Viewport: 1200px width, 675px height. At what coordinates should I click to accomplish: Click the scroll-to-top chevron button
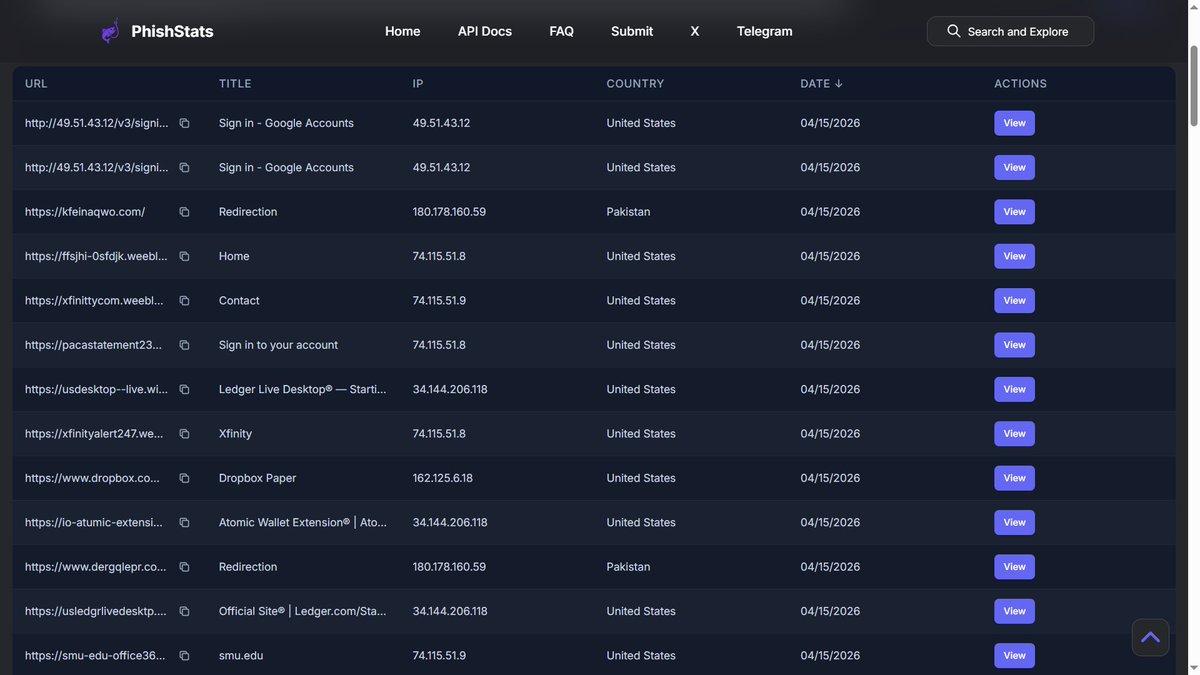pyautogui.click(x=1150, y=638)
